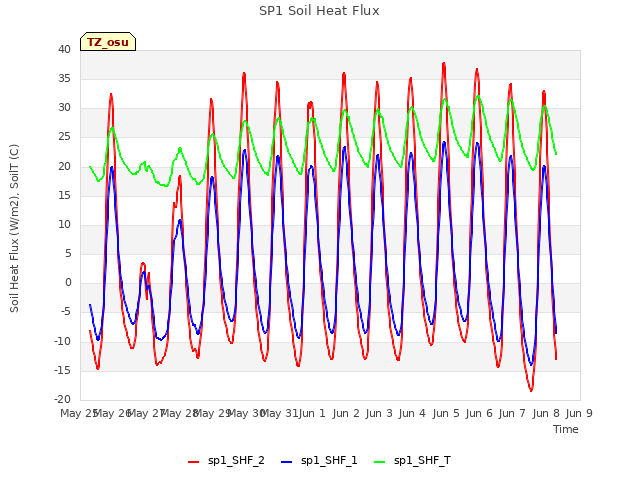
Task: Click the 0 y-axis tick label
Action: pyautogui.click(x=68, y=282)
